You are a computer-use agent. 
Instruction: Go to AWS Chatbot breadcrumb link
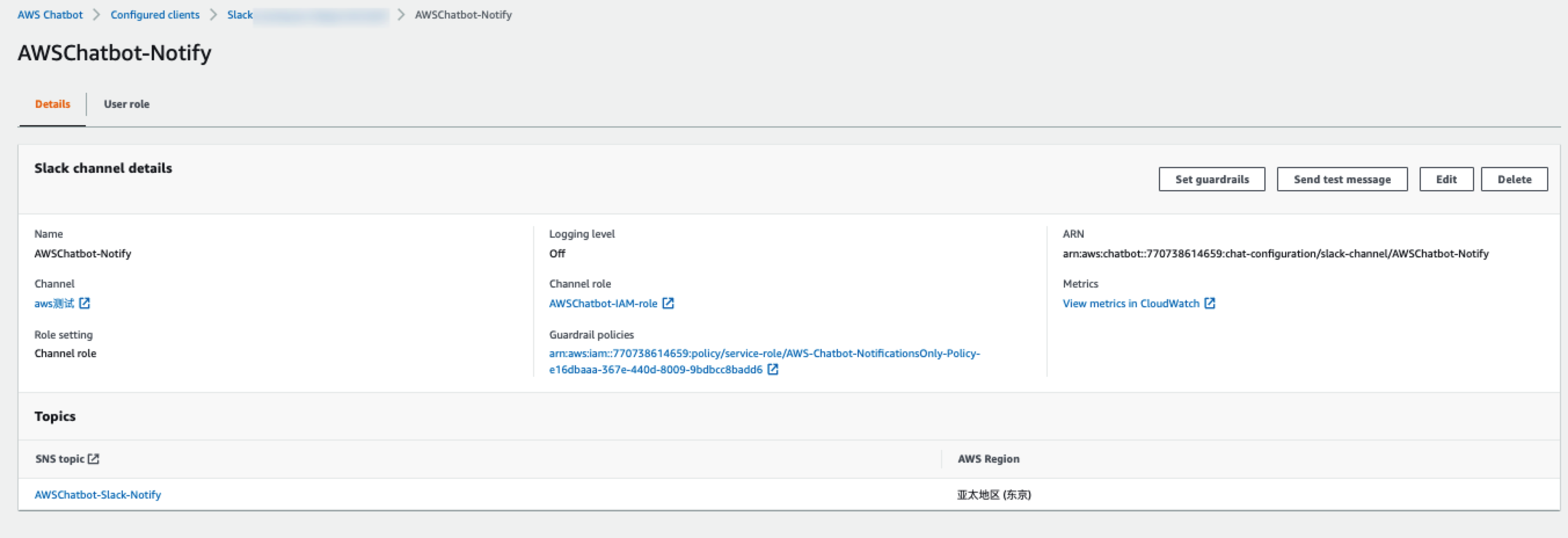point(50,14)
